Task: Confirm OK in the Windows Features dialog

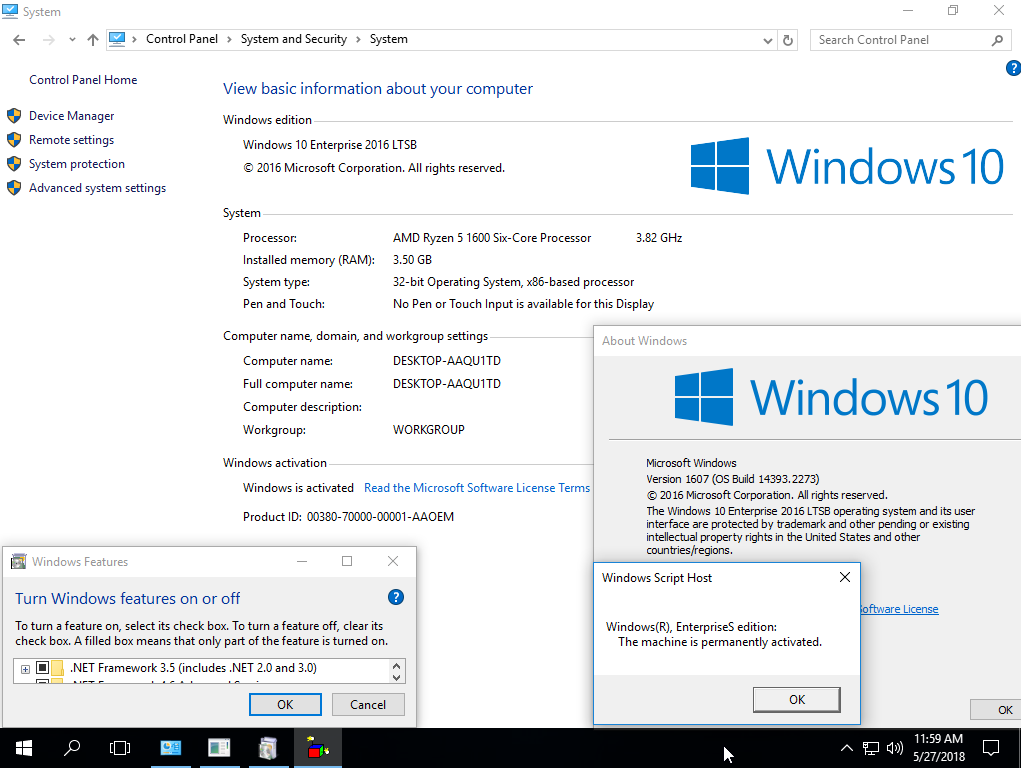Action: click(285, 704)
